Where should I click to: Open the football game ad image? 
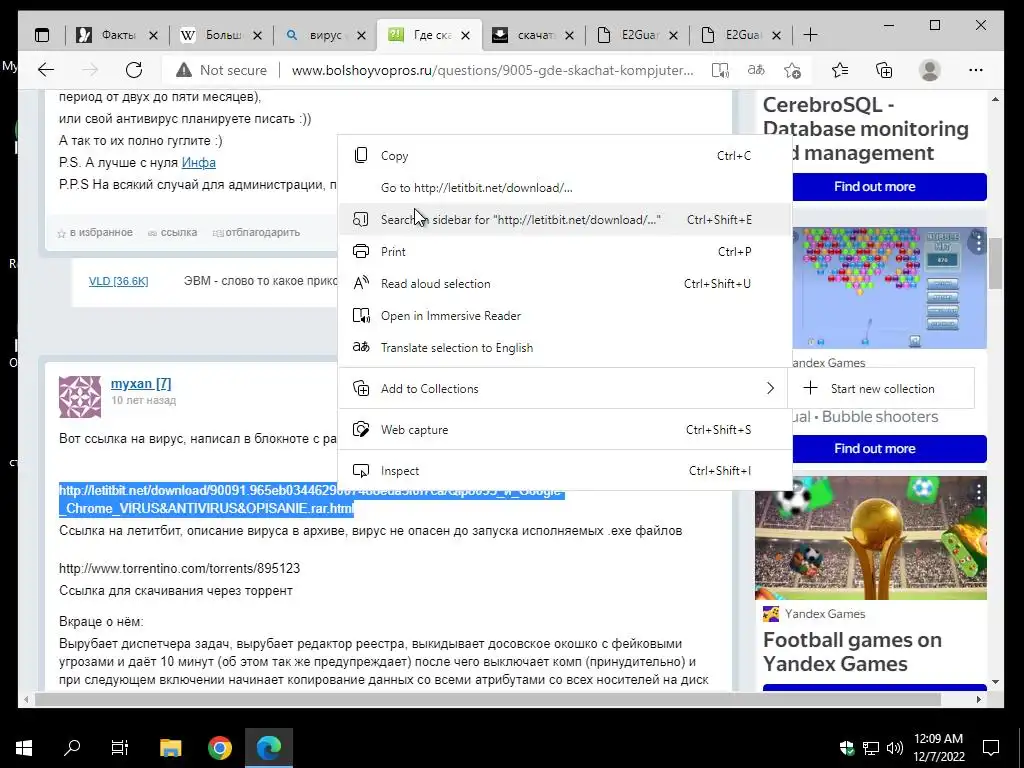pyautogui.click(x=871, y=538)
